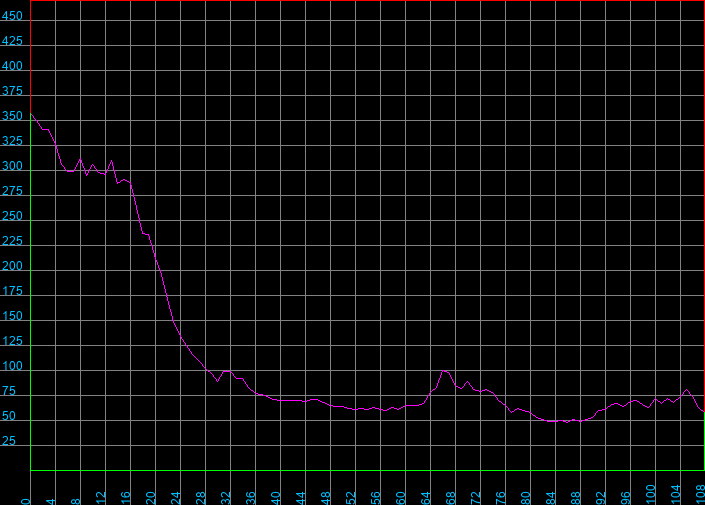The image size is (705, 505).
Task: Click the 84 horizontal axis value
Action: (x=551, y=498)
